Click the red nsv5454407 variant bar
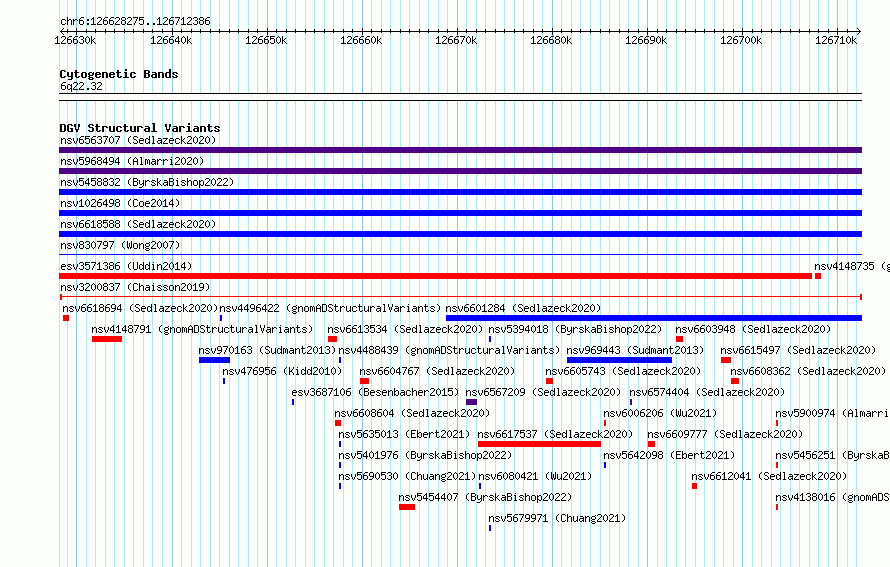This screenshot has width=890, height=567. 407,507
